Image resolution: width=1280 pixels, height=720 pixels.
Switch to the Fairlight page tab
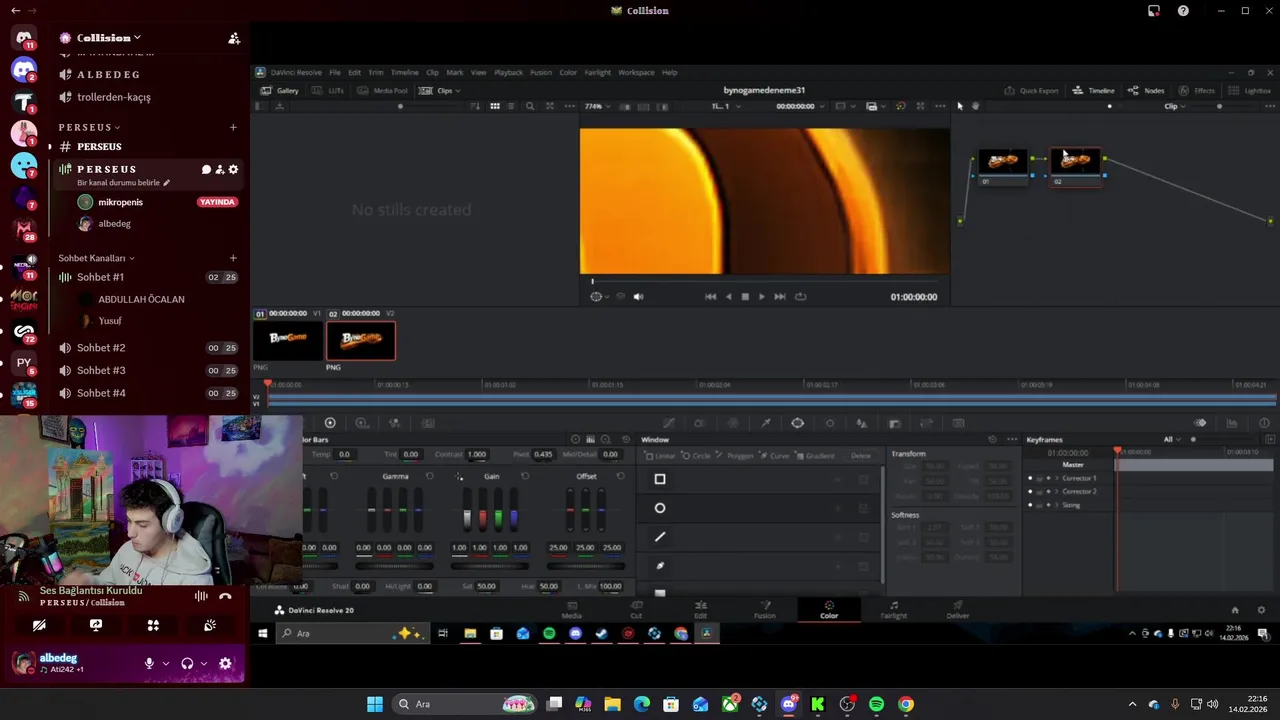(x=893, y=609)
